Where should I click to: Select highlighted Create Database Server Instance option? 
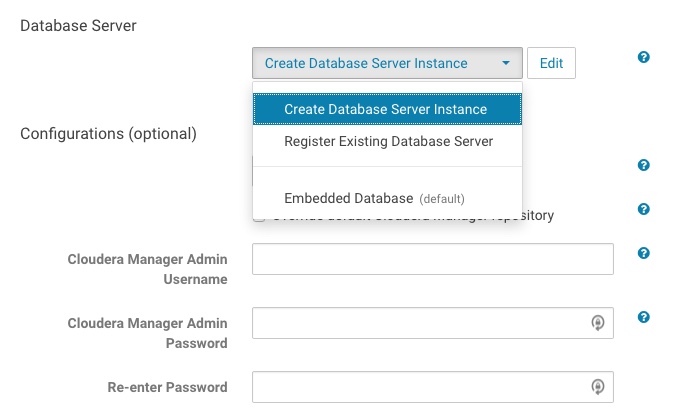pyautogui.click(x=386, y=109)
